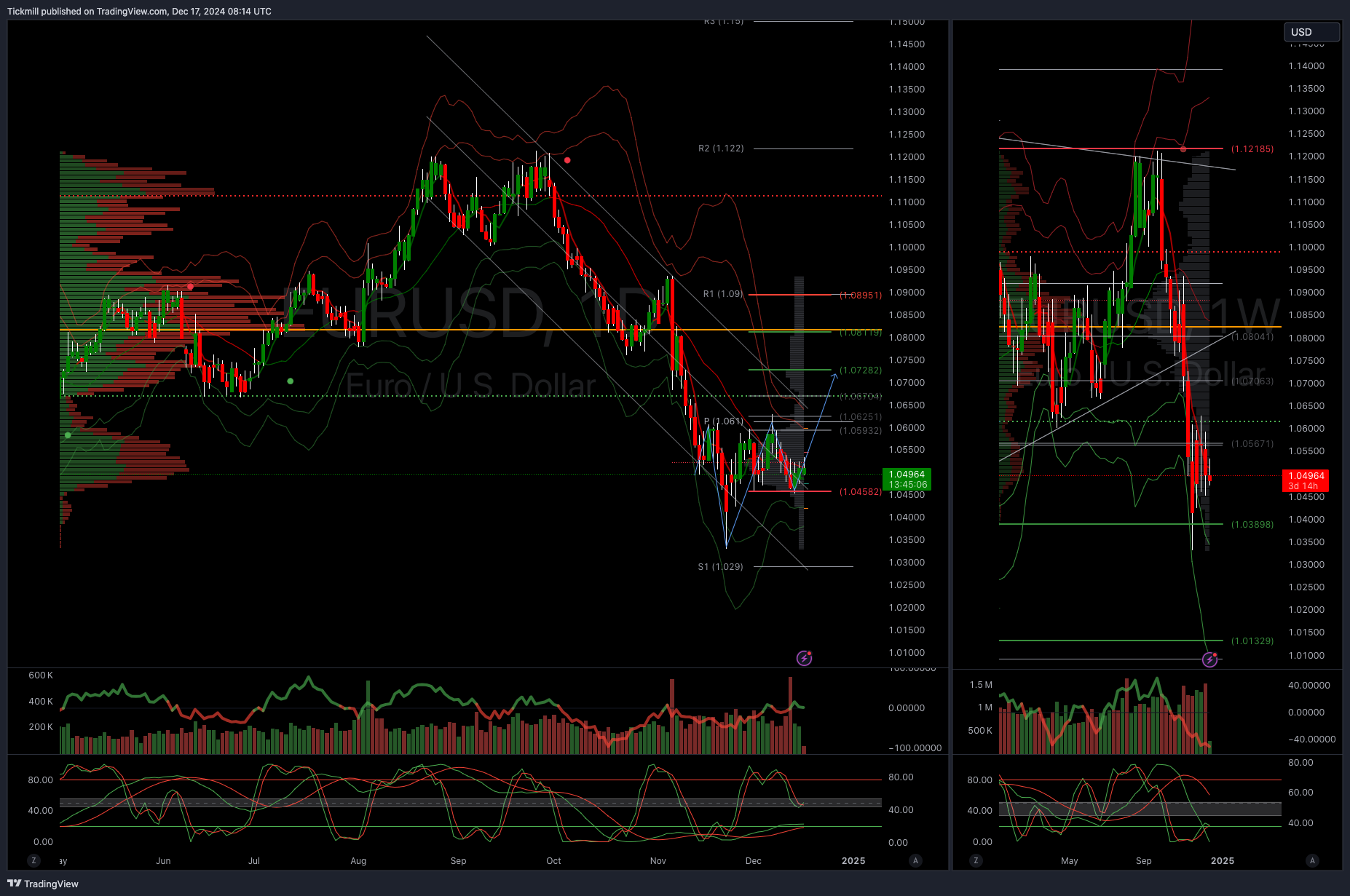Image resolution: width=1350 pixels, height=896 pixels.
Task: Click the red 1.04964 price label on weekly chart
Action: point(1306,480)
